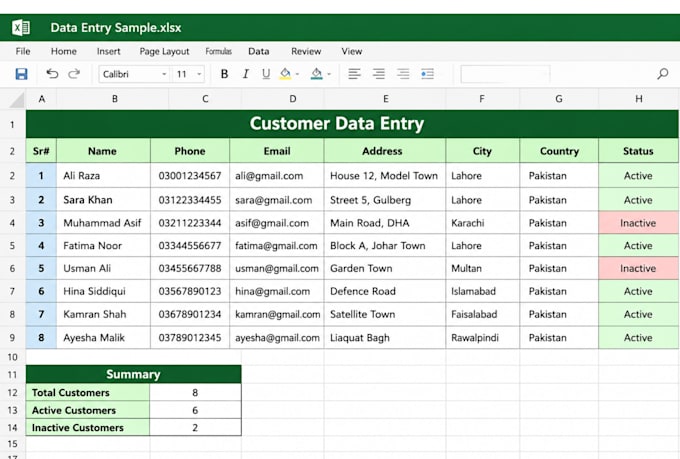Open the File menu
The image size is (680, 459).
point(23,51)
